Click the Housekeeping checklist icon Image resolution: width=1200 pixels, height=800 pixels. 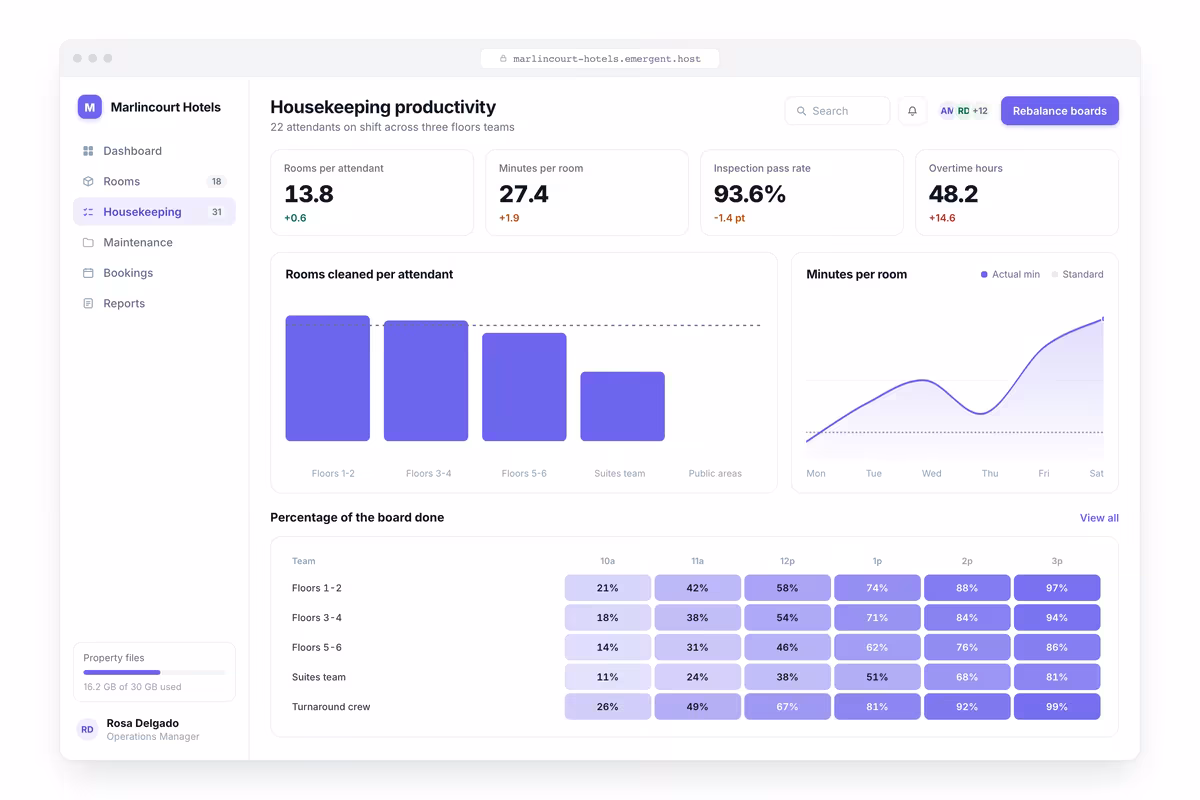click(88, 212)
